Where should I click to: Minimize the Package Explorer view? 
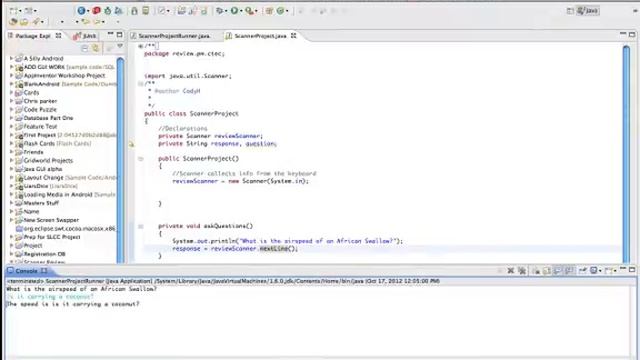pos(110,34)
